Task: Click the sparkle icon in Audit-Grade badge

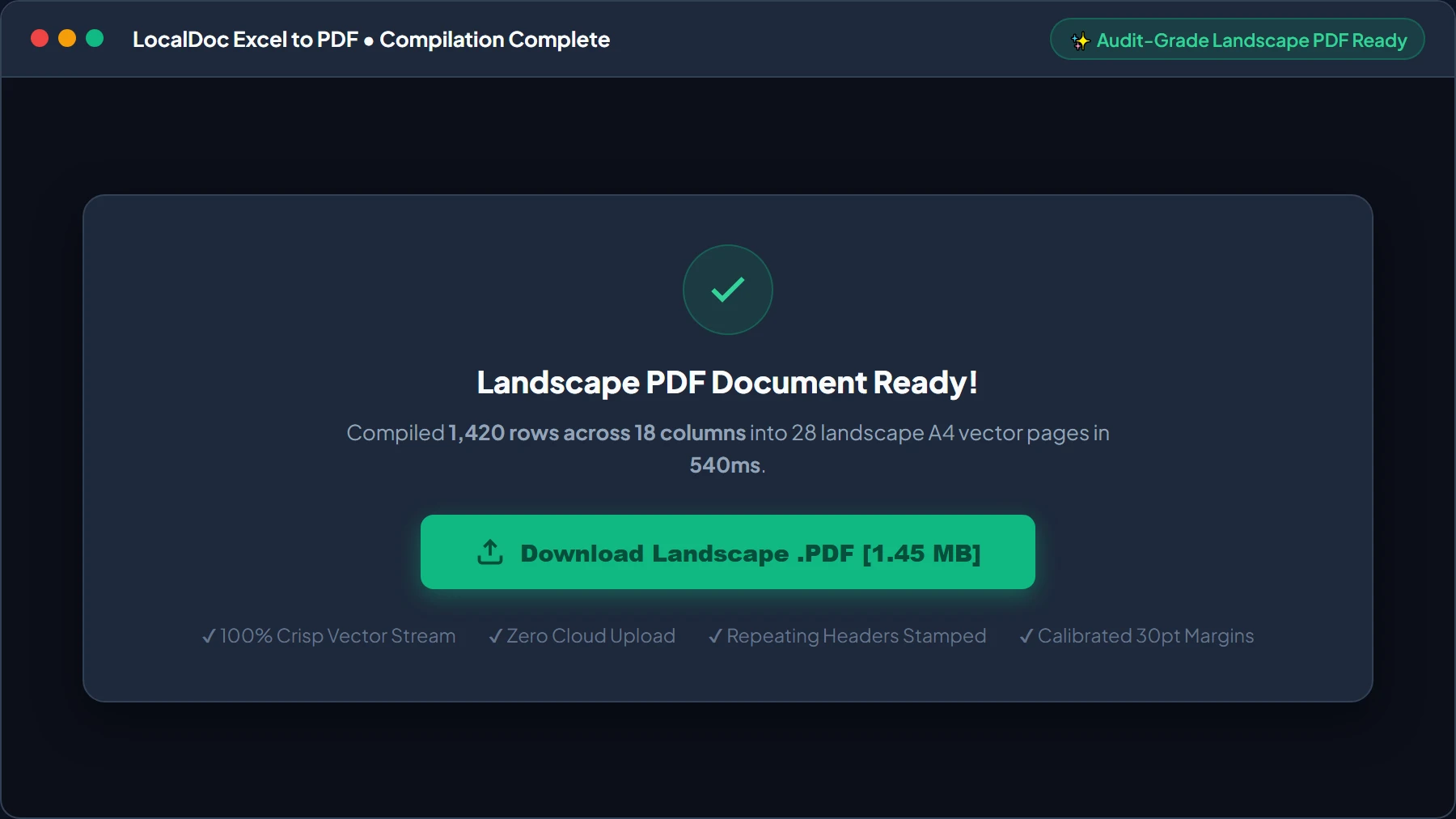Action: point(1080,40)
